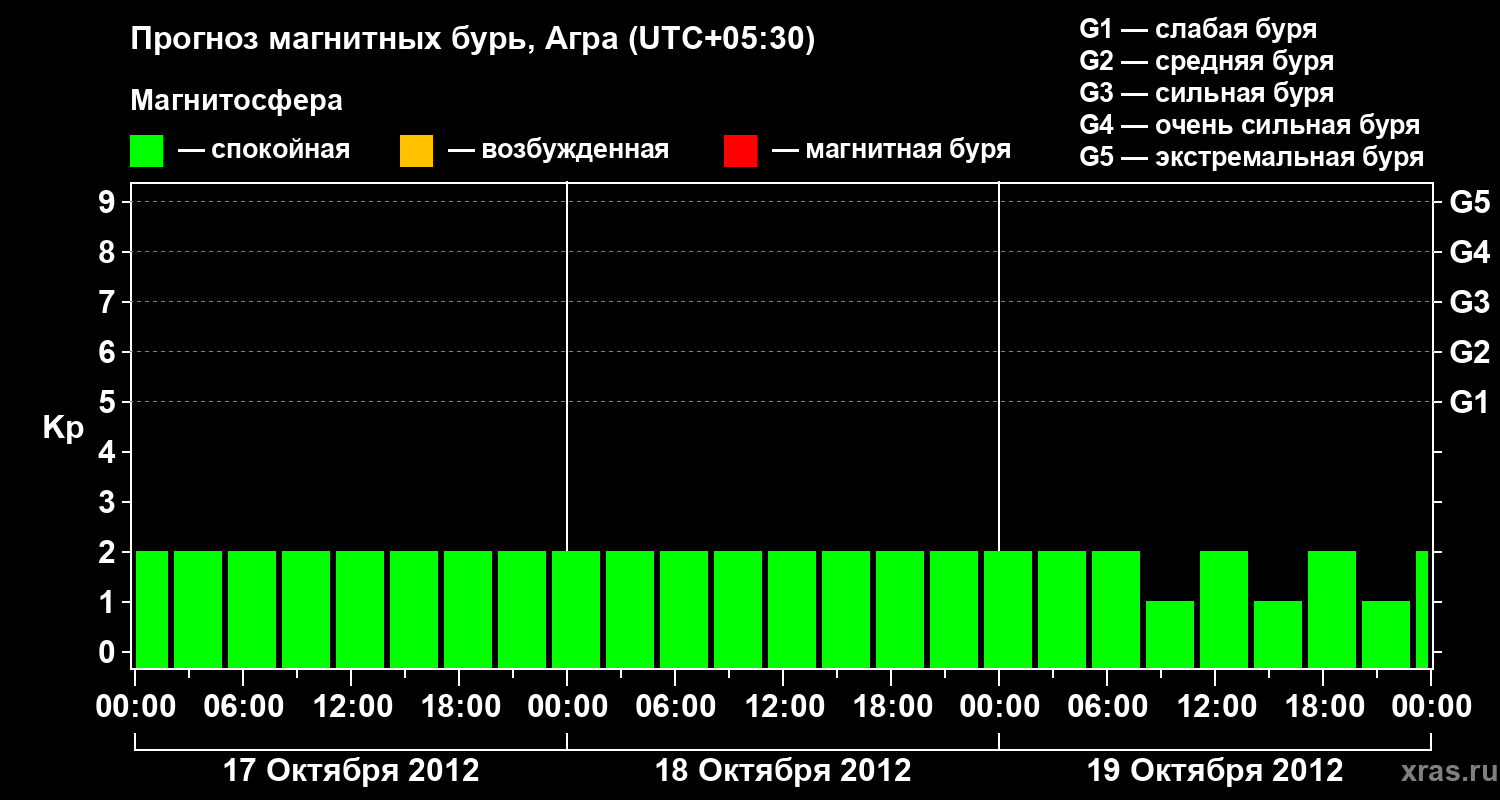Click the '— магнитная буря' legend text
Image resolution: width=1500 pixels, height=800 pixels.
[x=891, y=150]
